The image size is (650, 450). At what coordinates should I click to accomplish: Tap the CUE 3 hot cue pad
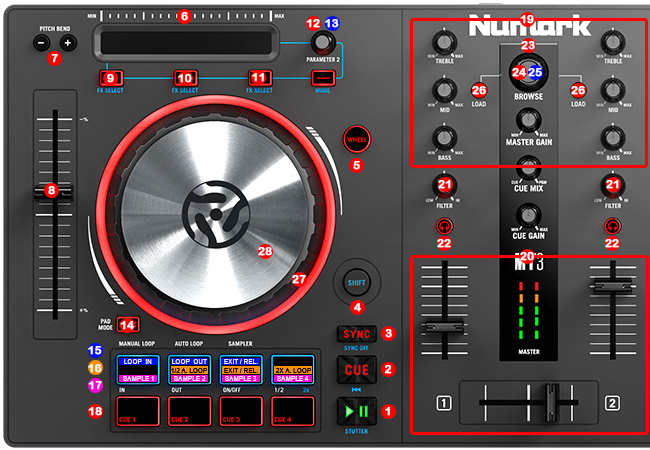[241, 411]
